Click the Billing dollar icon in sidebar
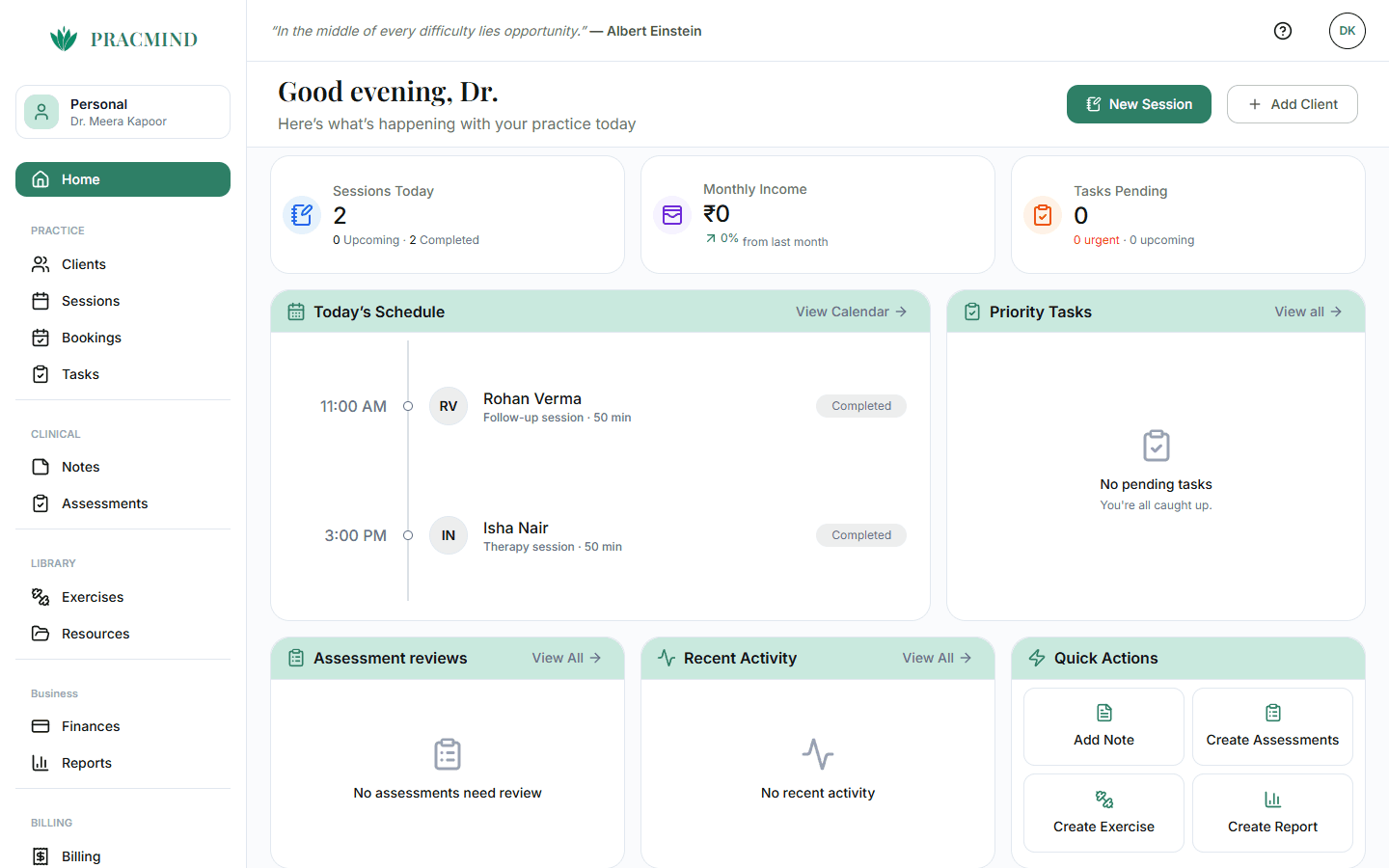The width and height of the screenshot is (1389, 868). click(x=41, y=856)
